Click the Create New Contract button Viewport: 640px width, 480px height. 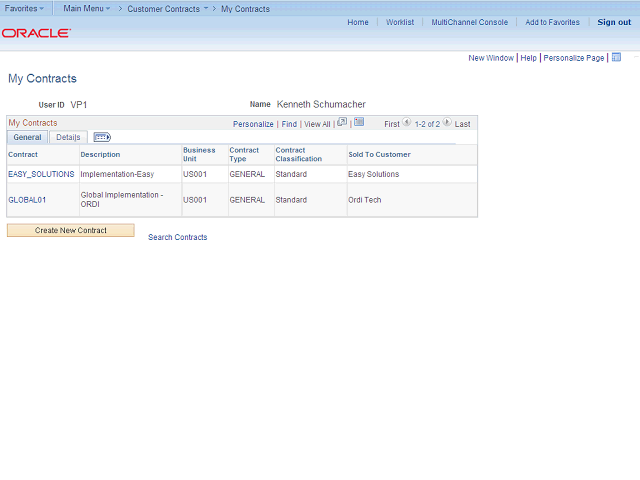[71, 230]
